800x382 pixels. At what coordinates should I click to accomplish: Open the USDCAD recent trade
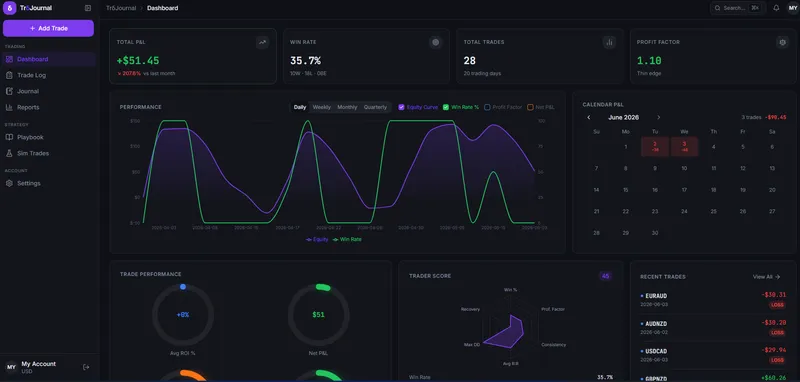tap(713, 355)
